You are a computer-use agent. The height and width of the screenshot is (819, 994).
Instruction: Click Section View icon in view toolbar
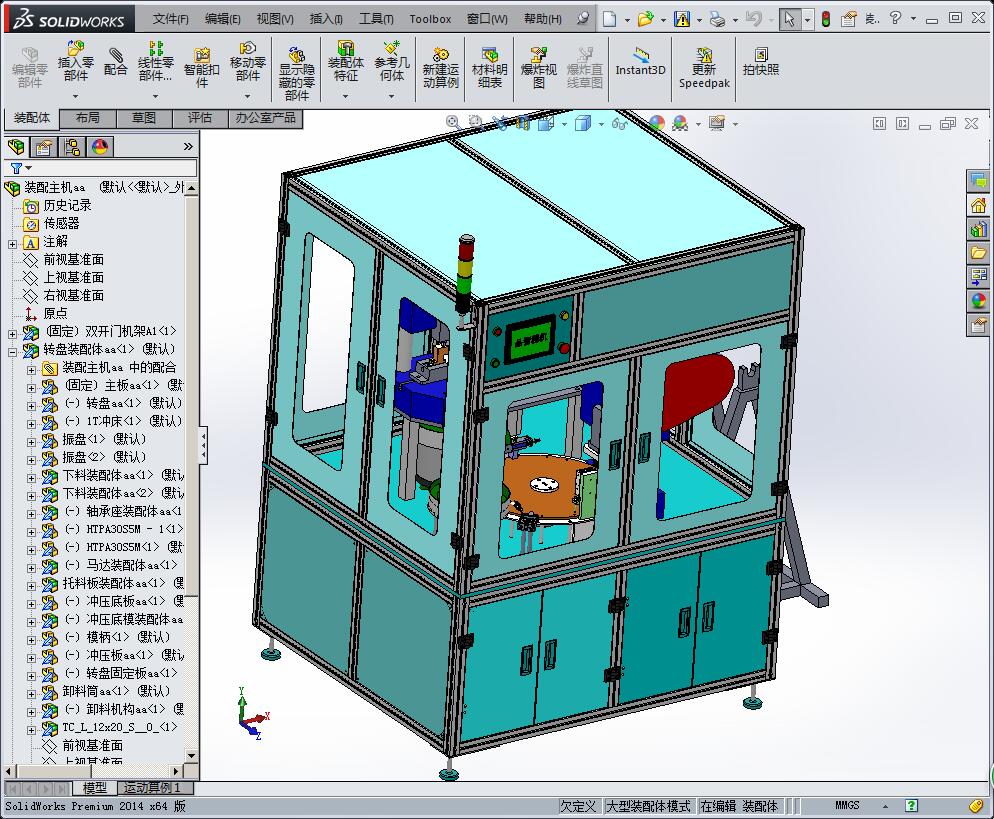pyautogui.click(x=522, y=122)
